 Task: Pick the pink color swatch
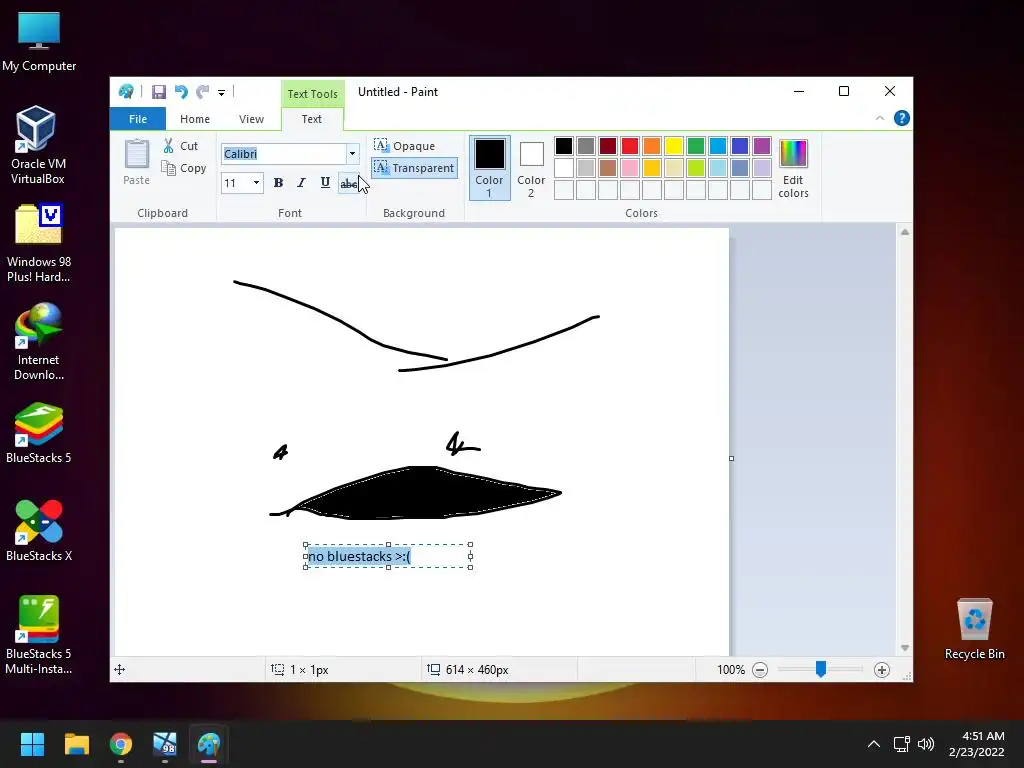tap(630, 168)
